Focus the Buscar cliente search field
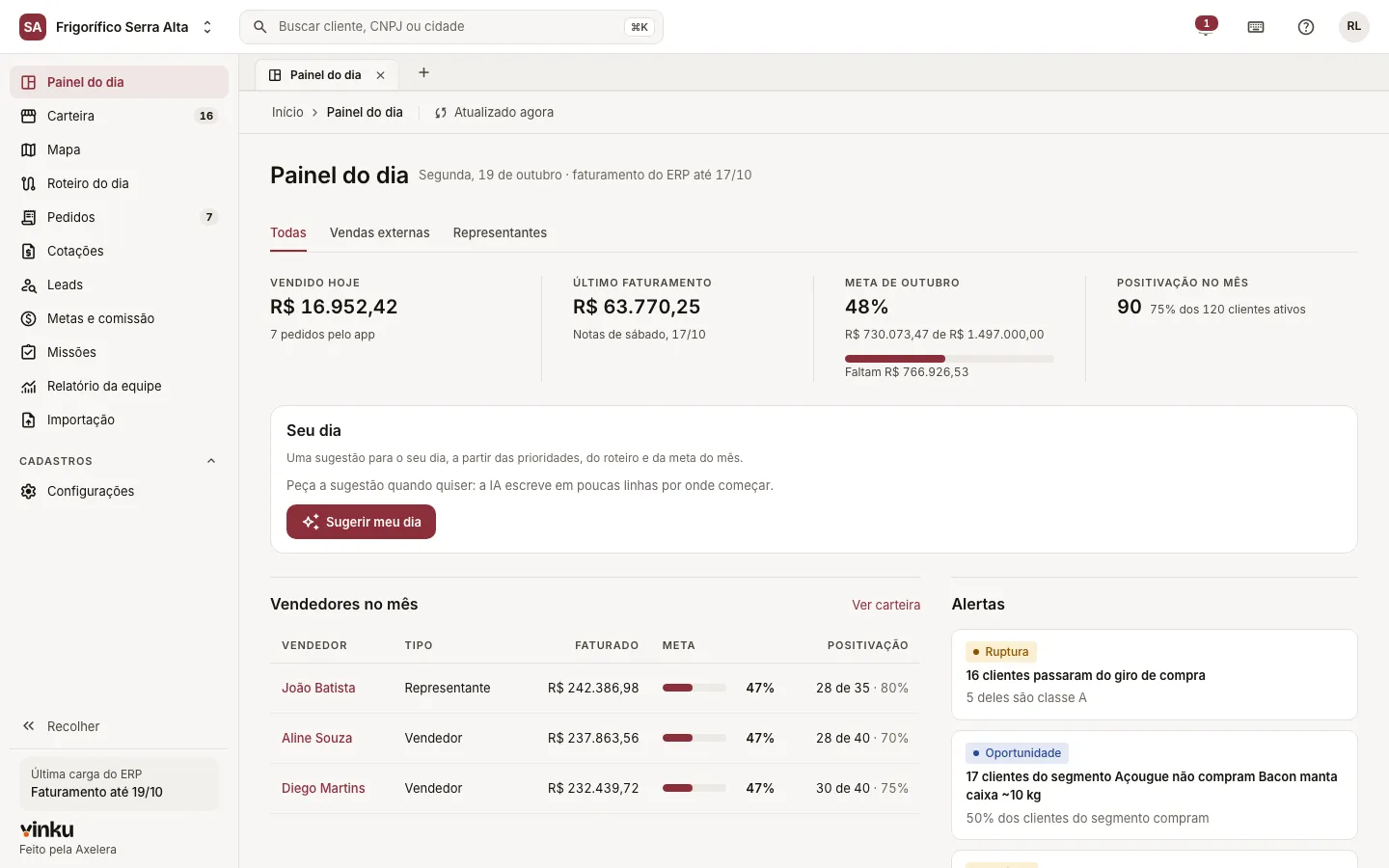 pos(451,27)
